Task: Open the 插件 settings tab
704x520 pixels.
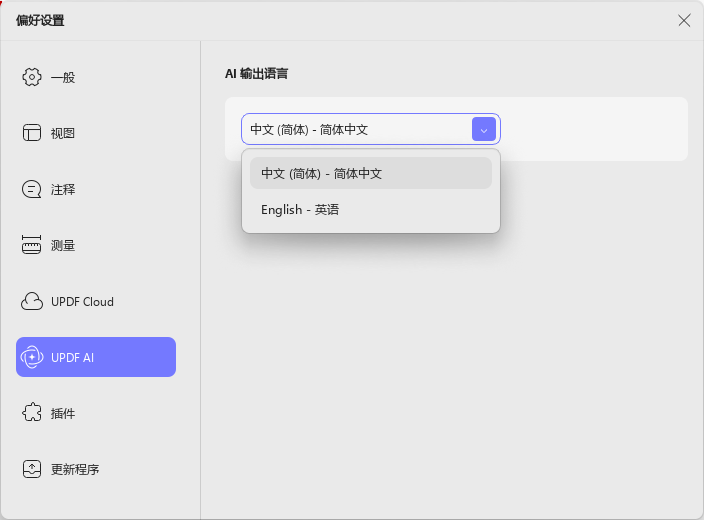Action: pos(96,413)
